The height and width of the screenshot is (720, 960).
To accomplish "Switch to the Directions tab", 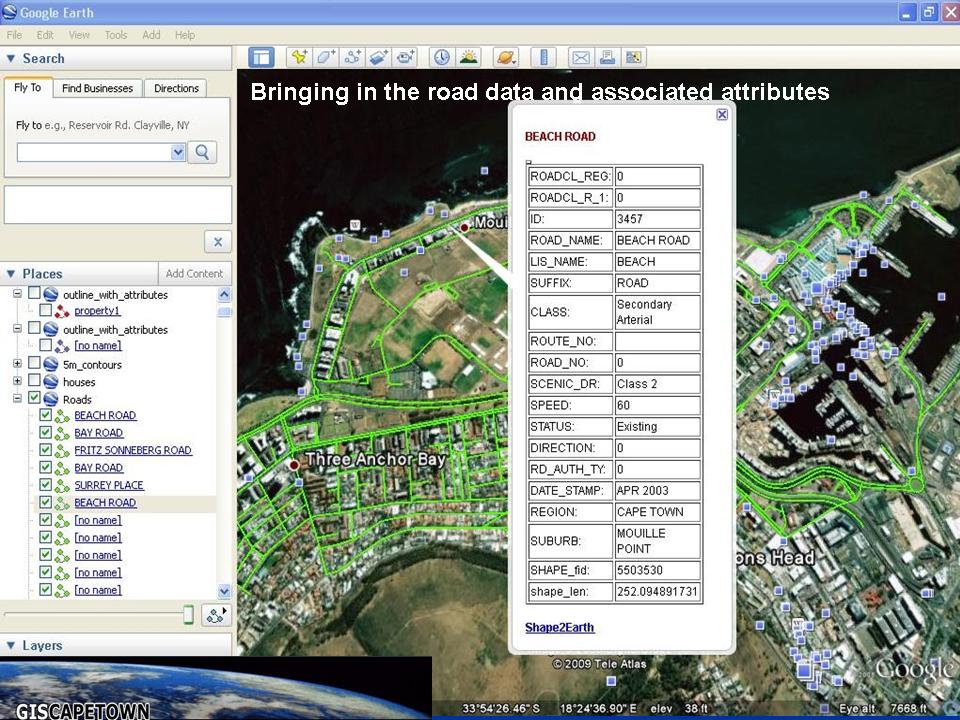I will pos(176,88).
